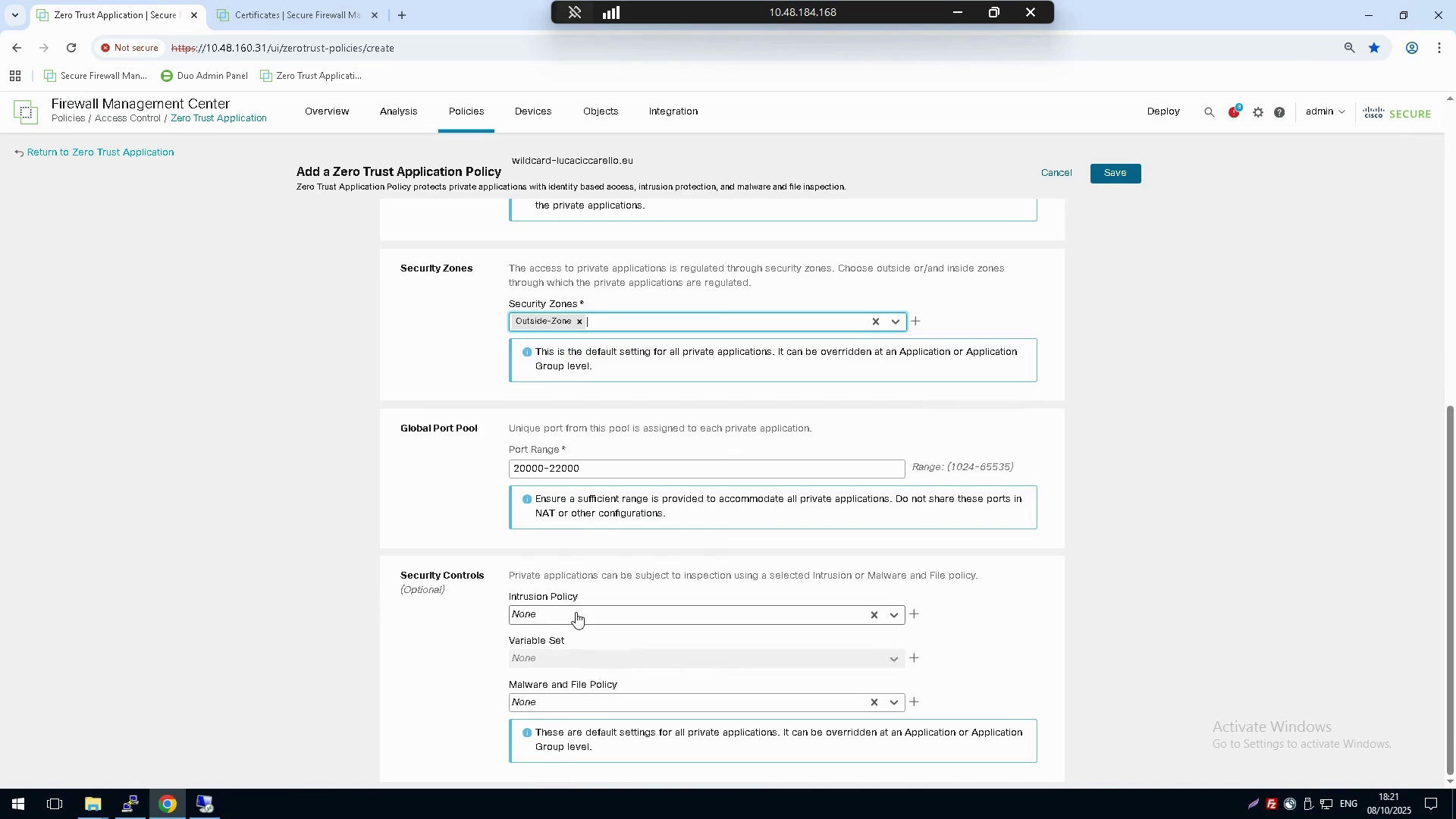Open the Objects menu

click(601, 111)
